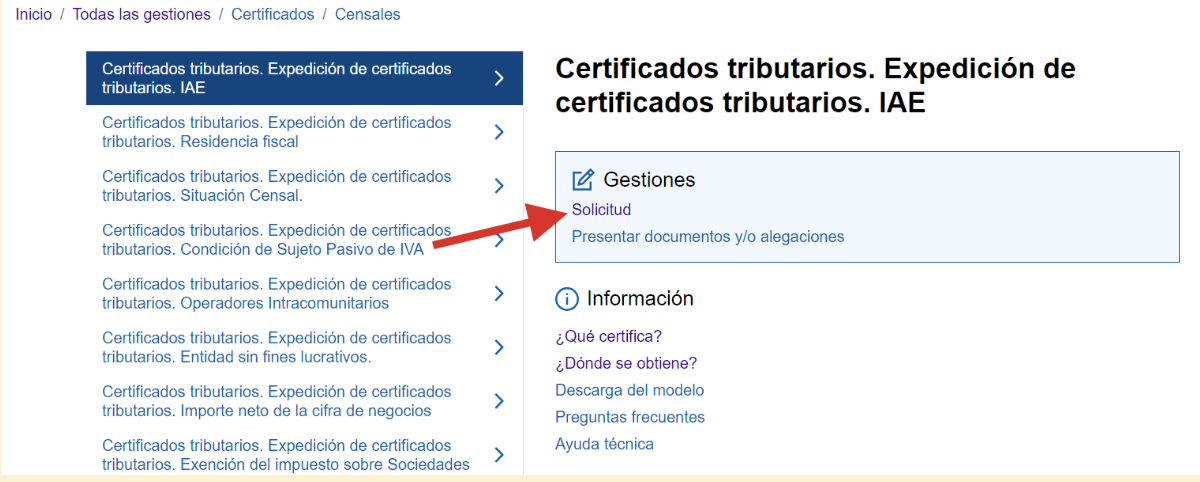1200x482 pixels.
Task: Click chevron beside the IAE item
Action: point(499,78)
